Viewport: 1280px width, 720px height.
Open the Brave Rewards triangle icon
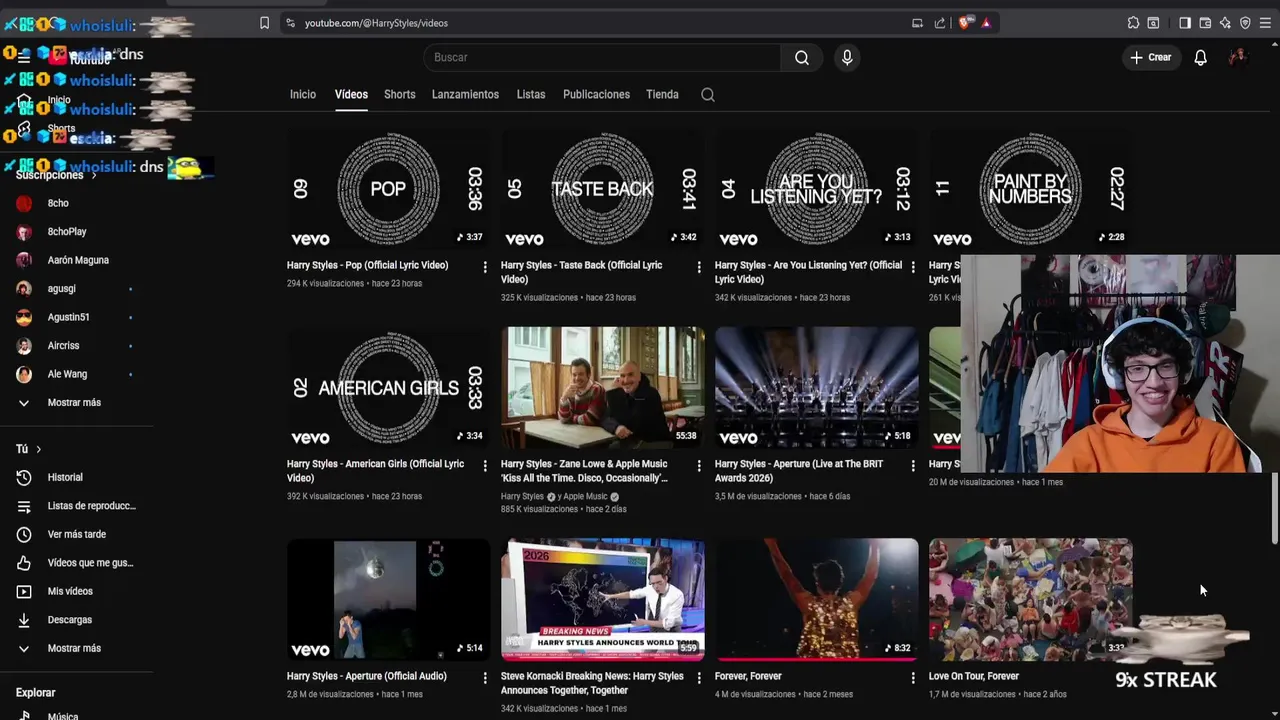986,23
